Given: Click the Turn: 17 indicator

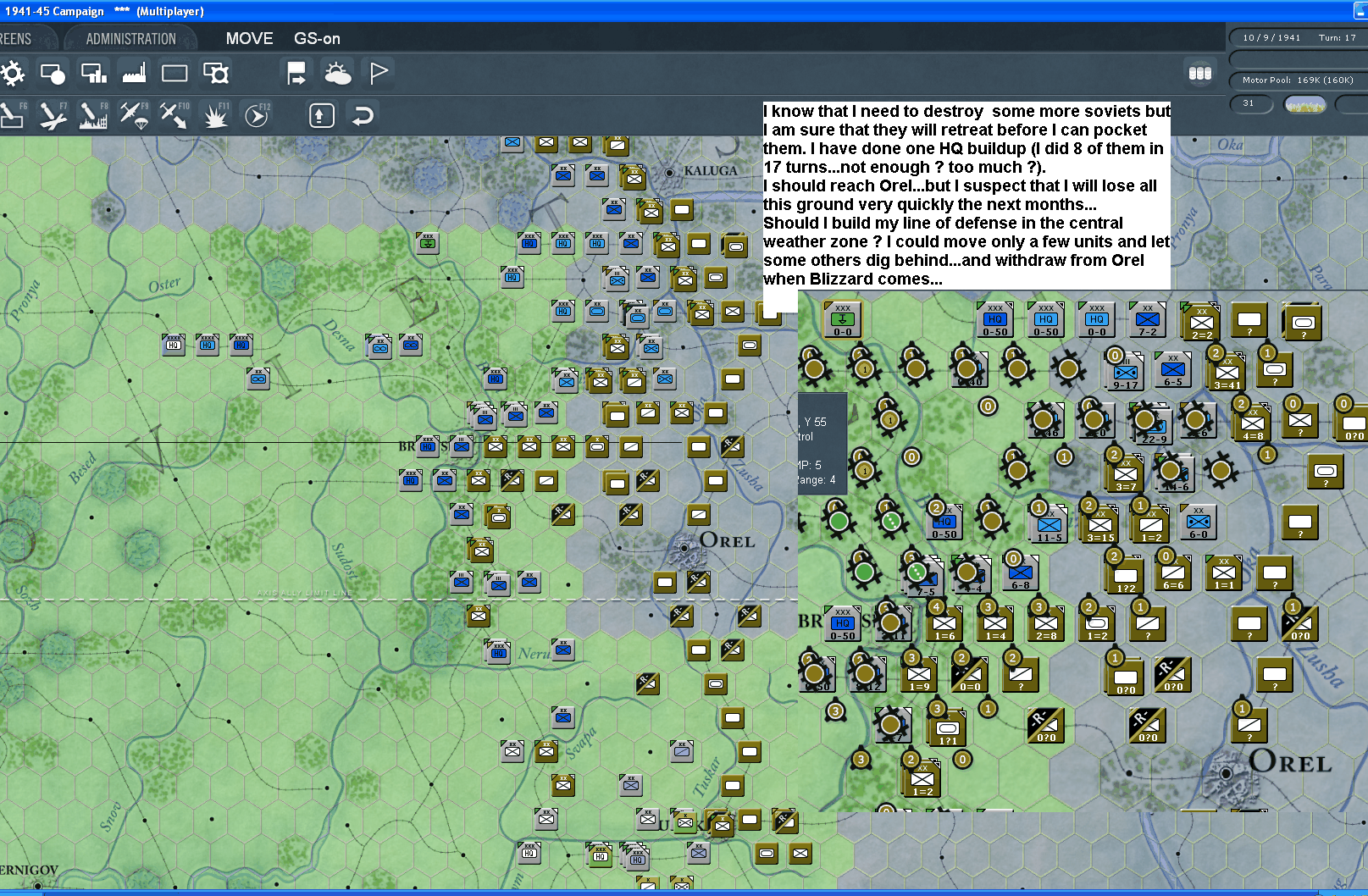Looking at the screenshot, I should [1338, 38].
